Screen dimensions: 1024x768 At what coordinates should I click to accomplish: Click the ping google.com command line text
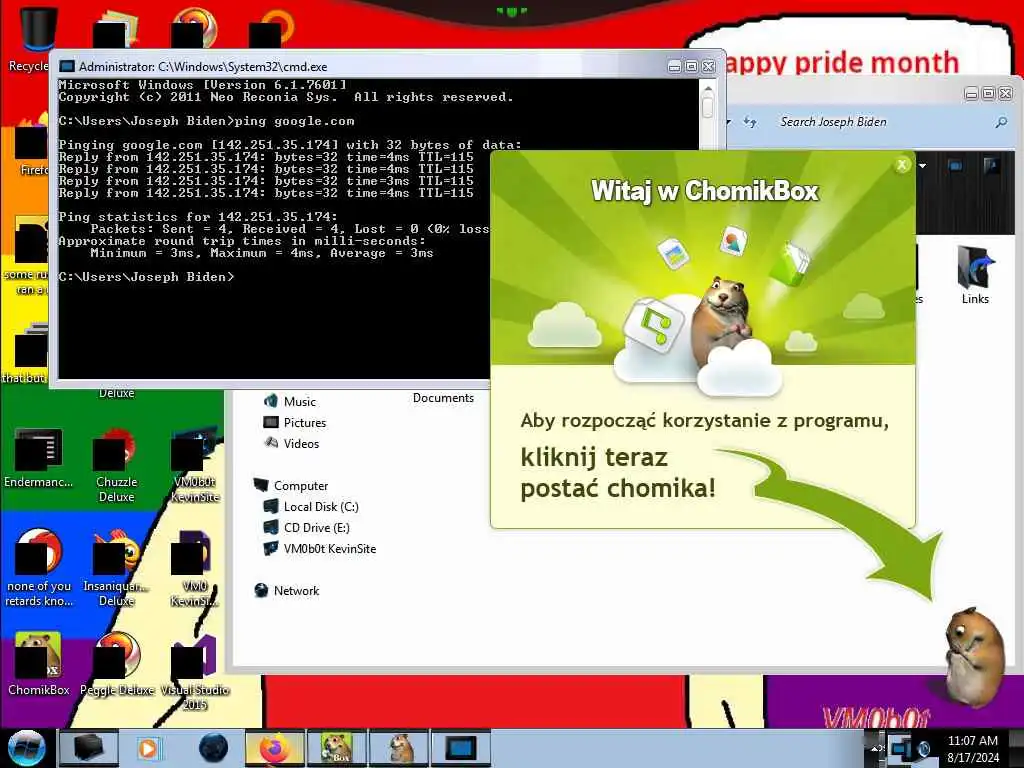click(295, 121)
